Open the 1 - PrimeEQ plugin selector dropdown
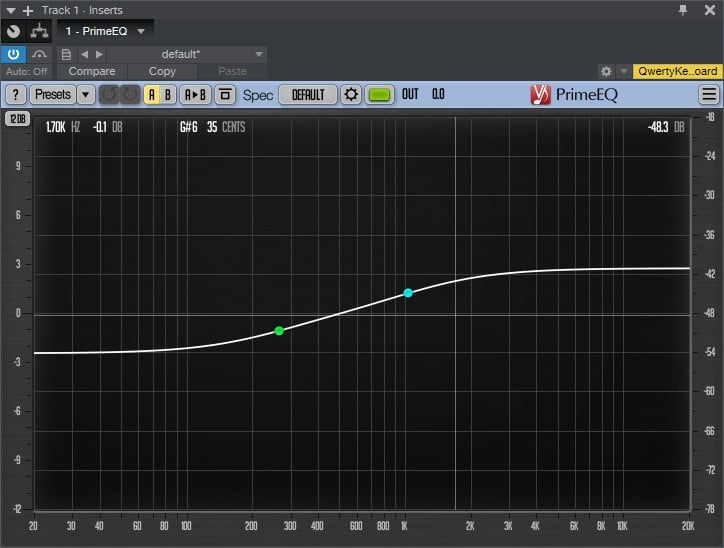This screenshot has width=724, height=548. point(105,31)
